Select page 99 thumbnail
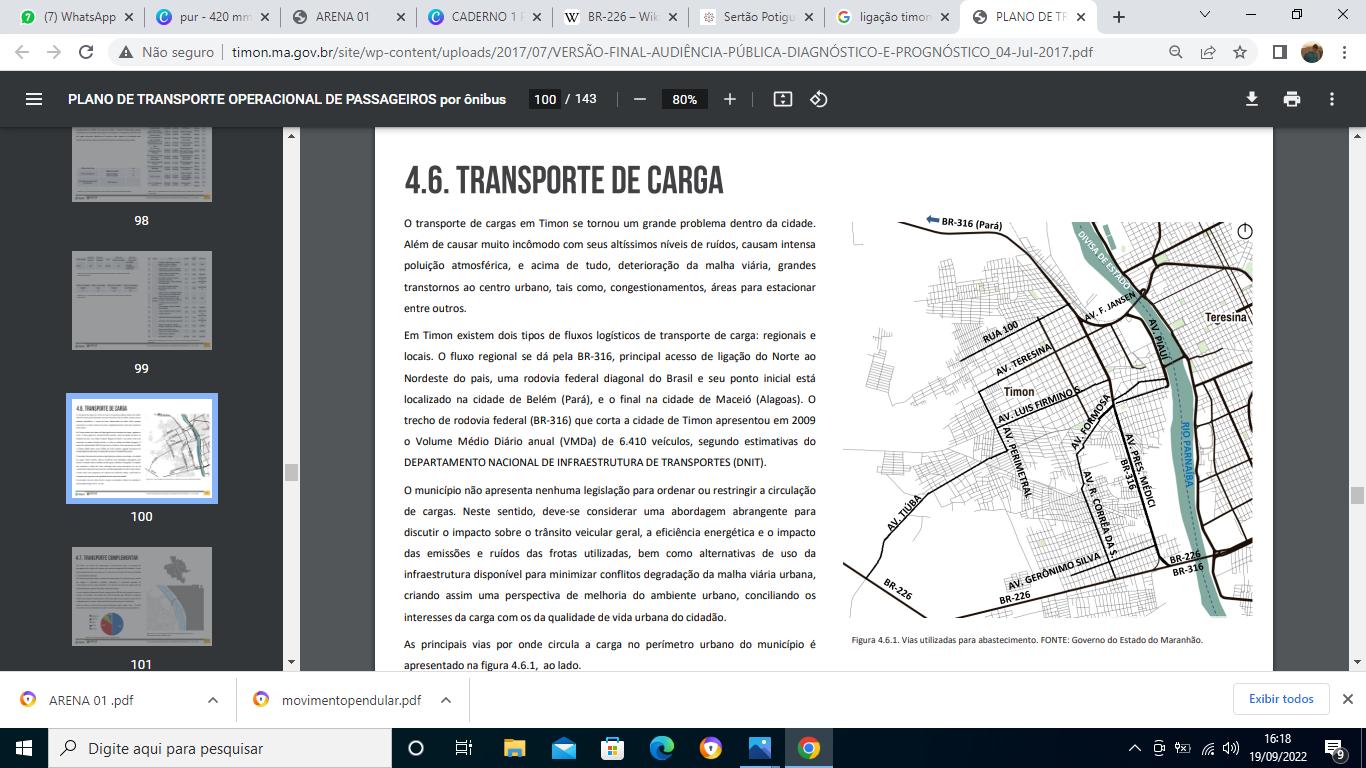The height and width of the screenshot is (768, 1366). coord(142,300)
